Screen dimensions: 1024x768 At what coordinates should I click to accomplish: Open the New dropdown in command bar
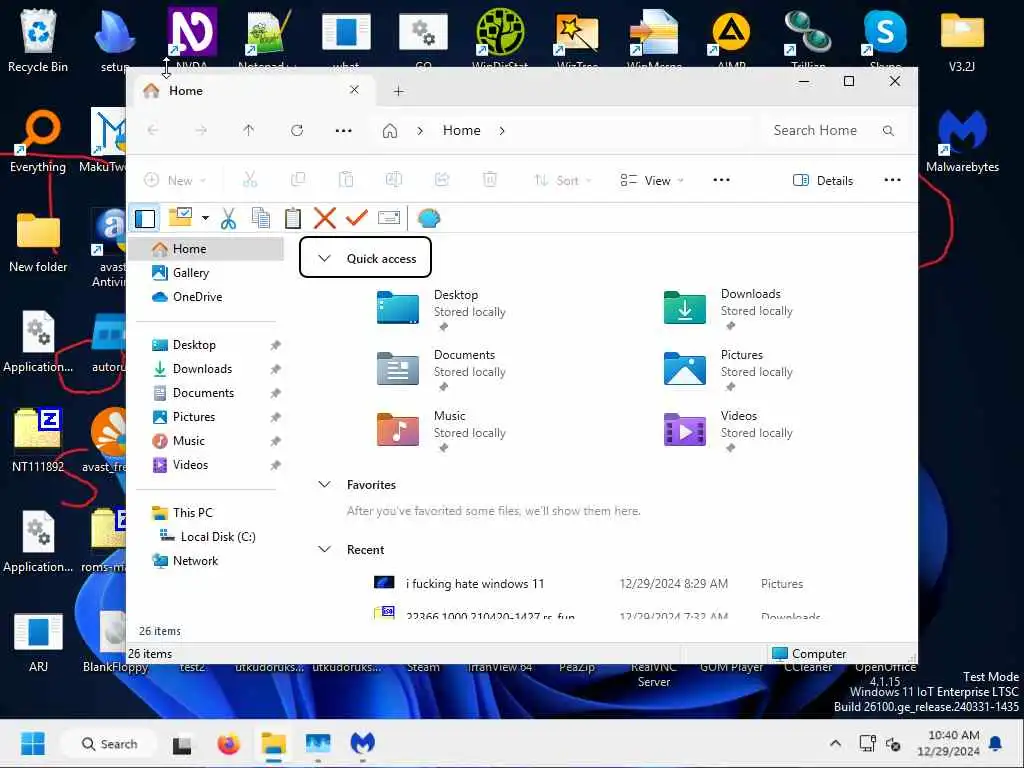[x=175, y=180]
